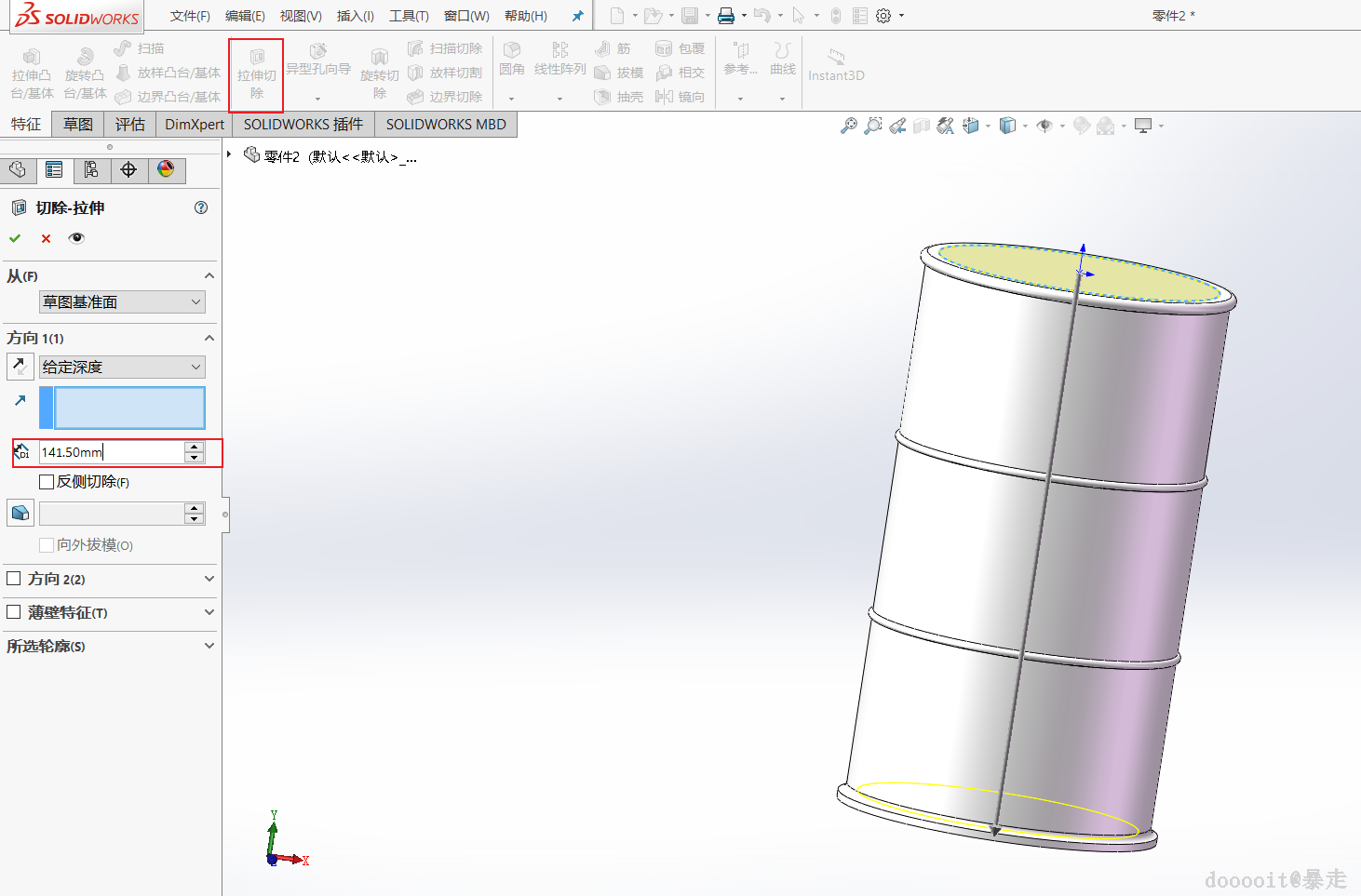Viewport: 1361px width, 896px height.
Task: Open the ConfigurationManager tab icon
Action: point(91,169)
